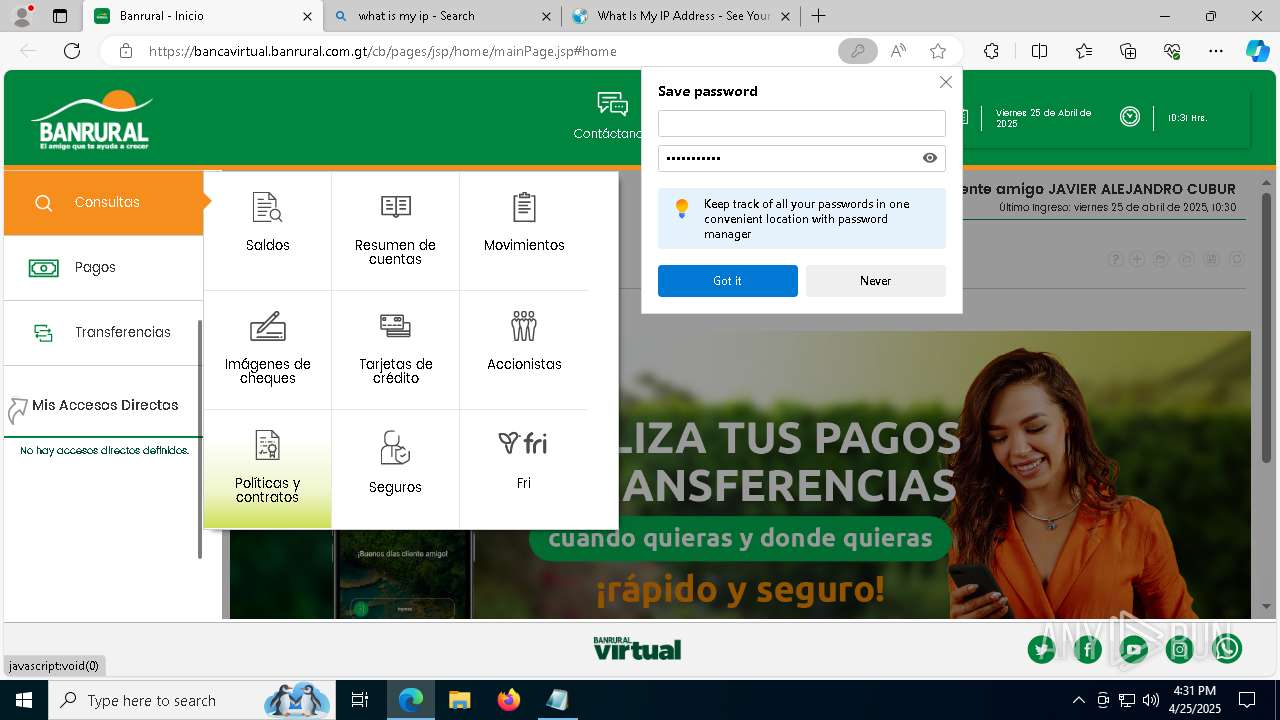Screen dimensions: 1280x720
Task: Refresh the page
Action: click(x=72, y=51)
